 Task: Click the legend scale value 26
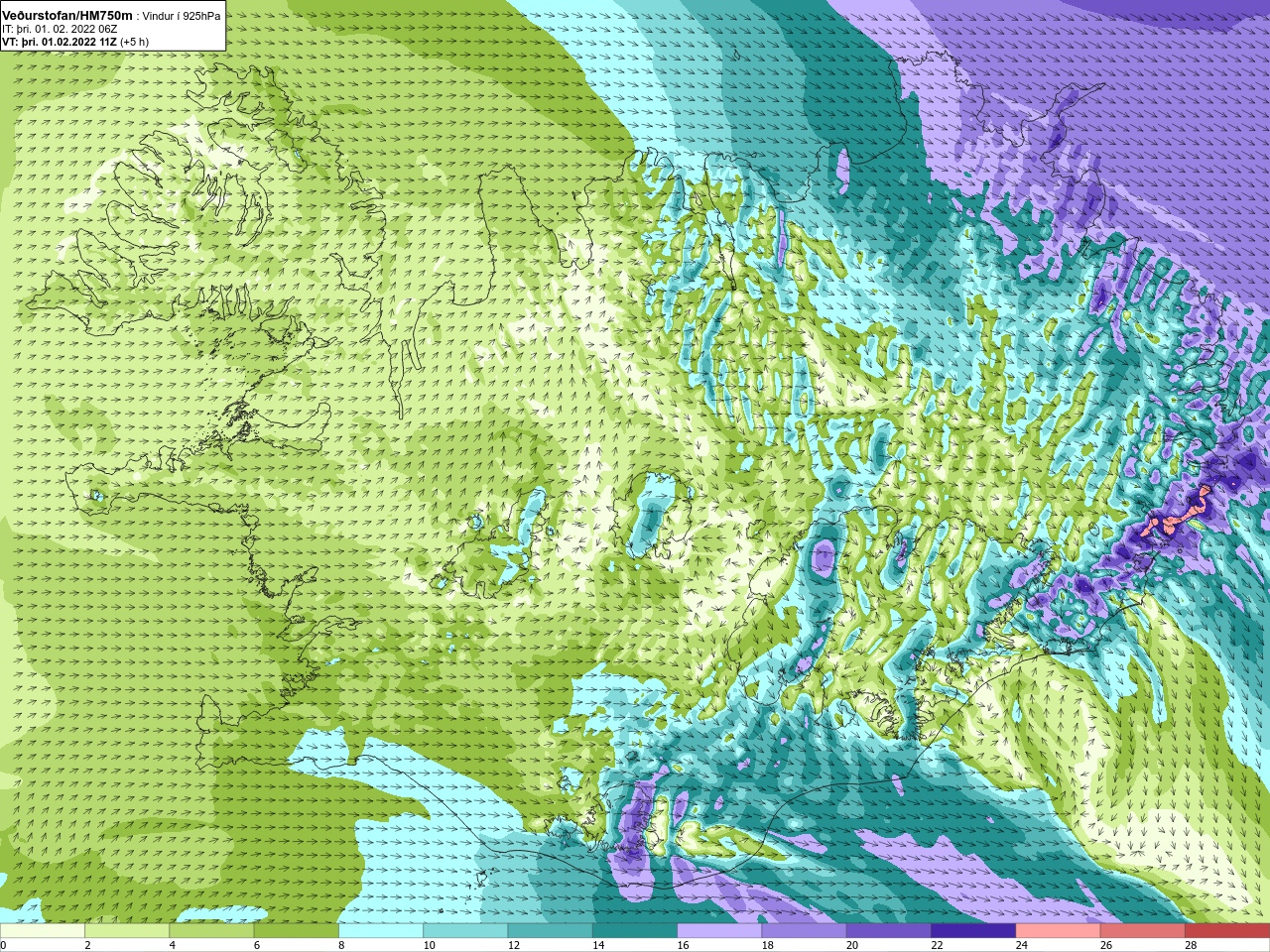pyautogui.click(x=1106, y=945)
